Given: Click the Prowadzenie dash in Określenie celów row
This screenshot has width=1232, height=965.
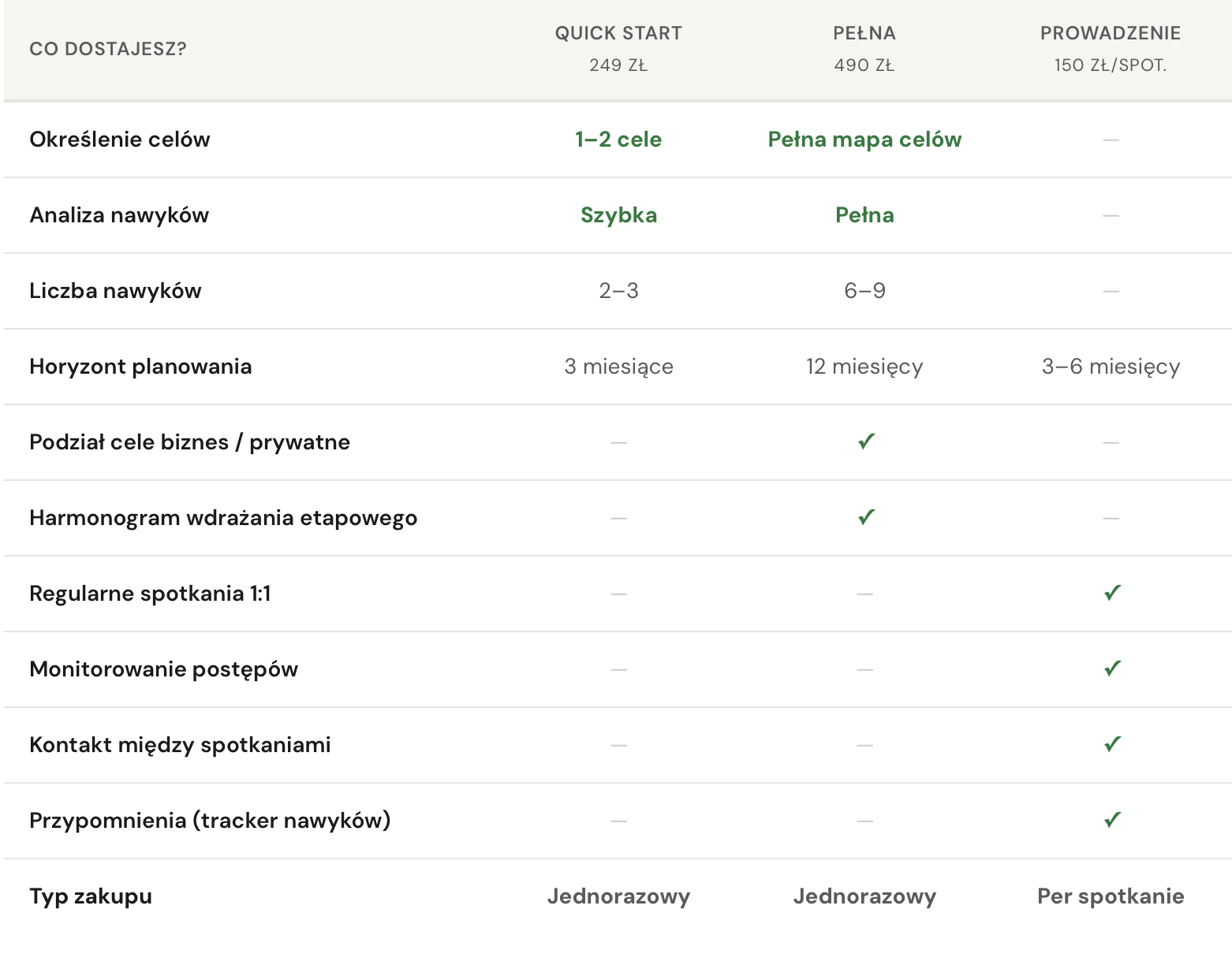Looking at the screenshot, I should (1111, 140).
